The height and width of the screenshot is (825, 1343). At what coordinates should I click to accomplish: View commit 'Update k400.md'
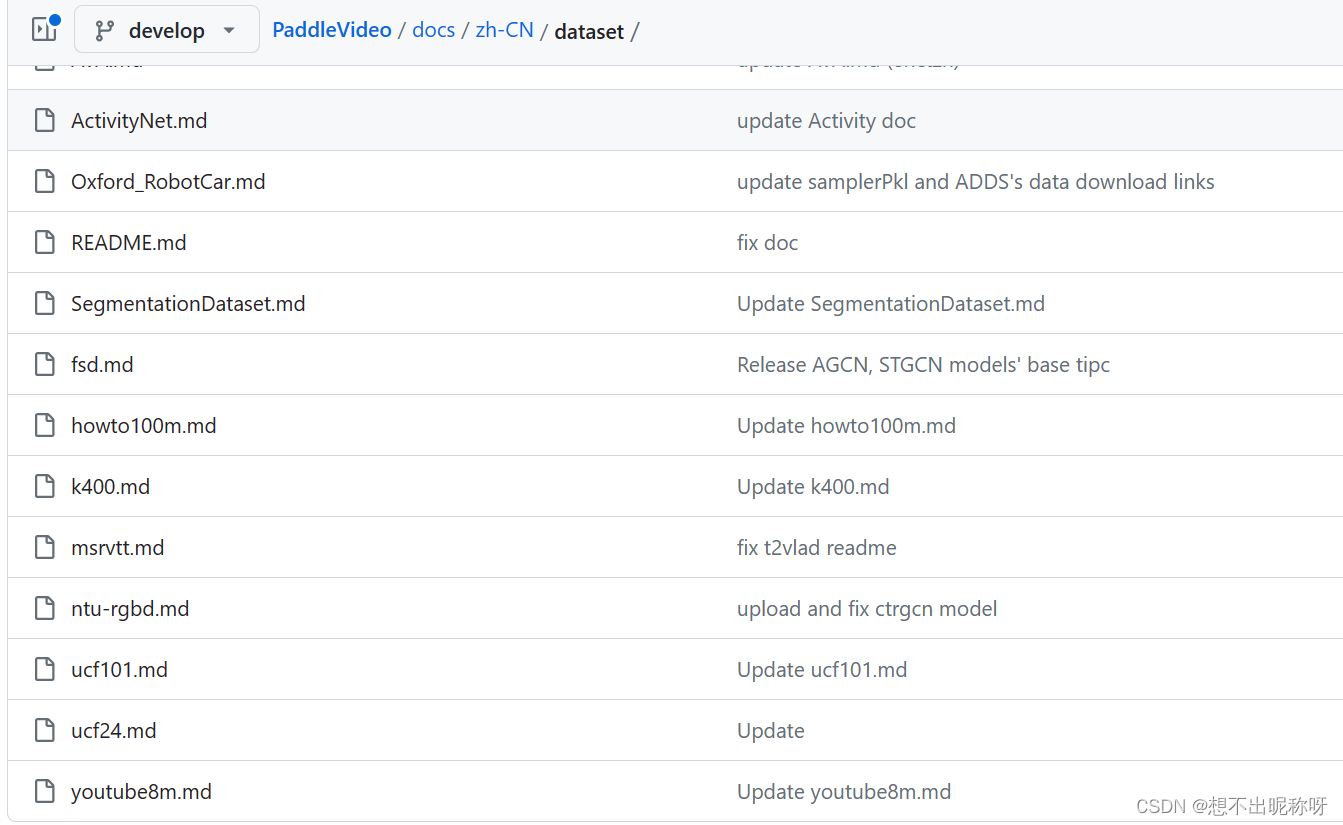[813, 487]
